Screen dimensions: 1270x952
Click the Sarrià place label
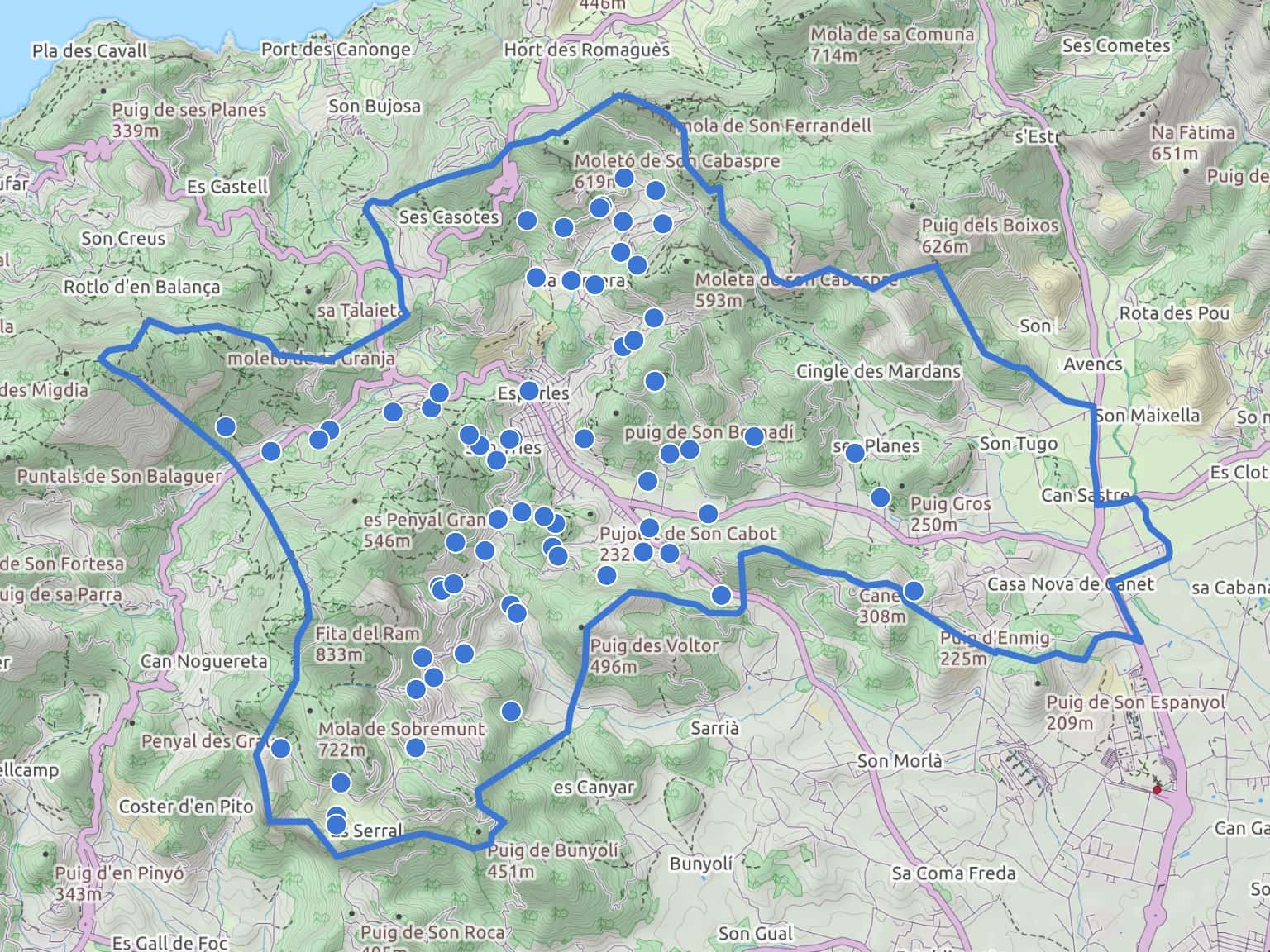click(715, 728)
